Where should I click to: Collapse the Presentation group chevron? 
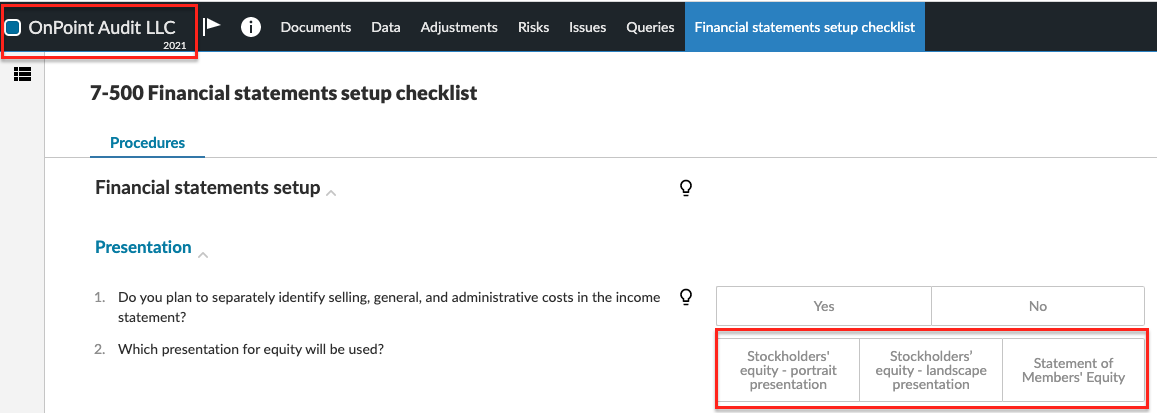pyautogui.click(x=203, y=254)
